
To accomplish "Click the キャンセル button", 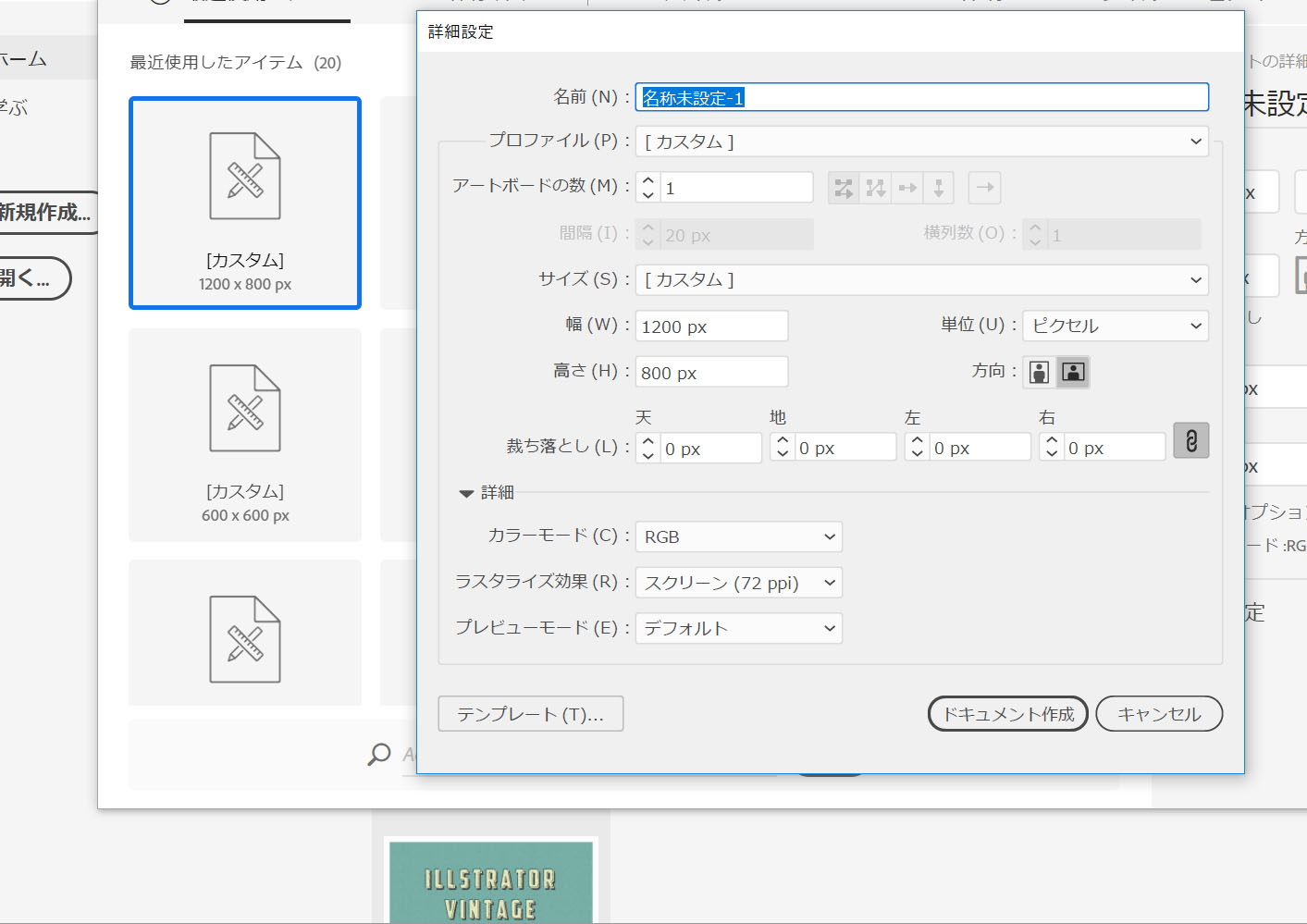I will coord(1158,714).
